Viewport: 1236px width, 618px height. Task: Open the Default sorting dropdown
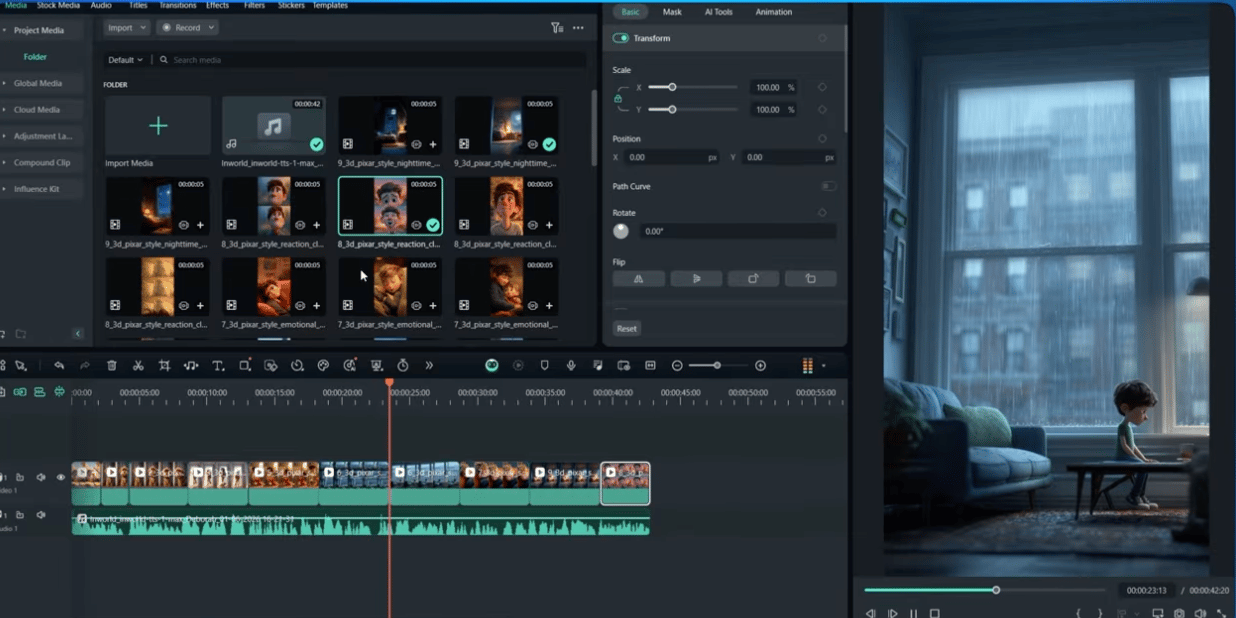tap(126, 60)
